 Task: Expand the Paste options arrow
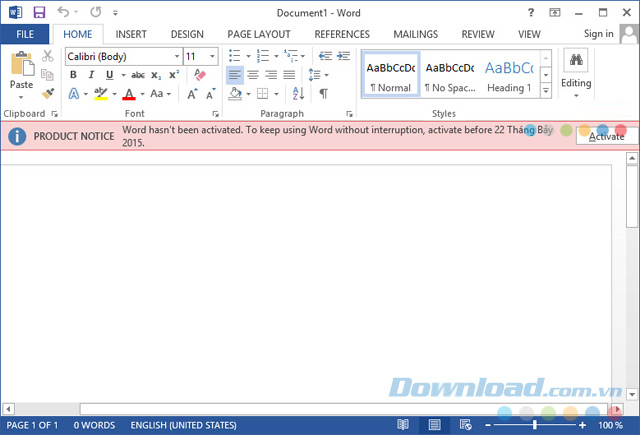click(21, 97)
